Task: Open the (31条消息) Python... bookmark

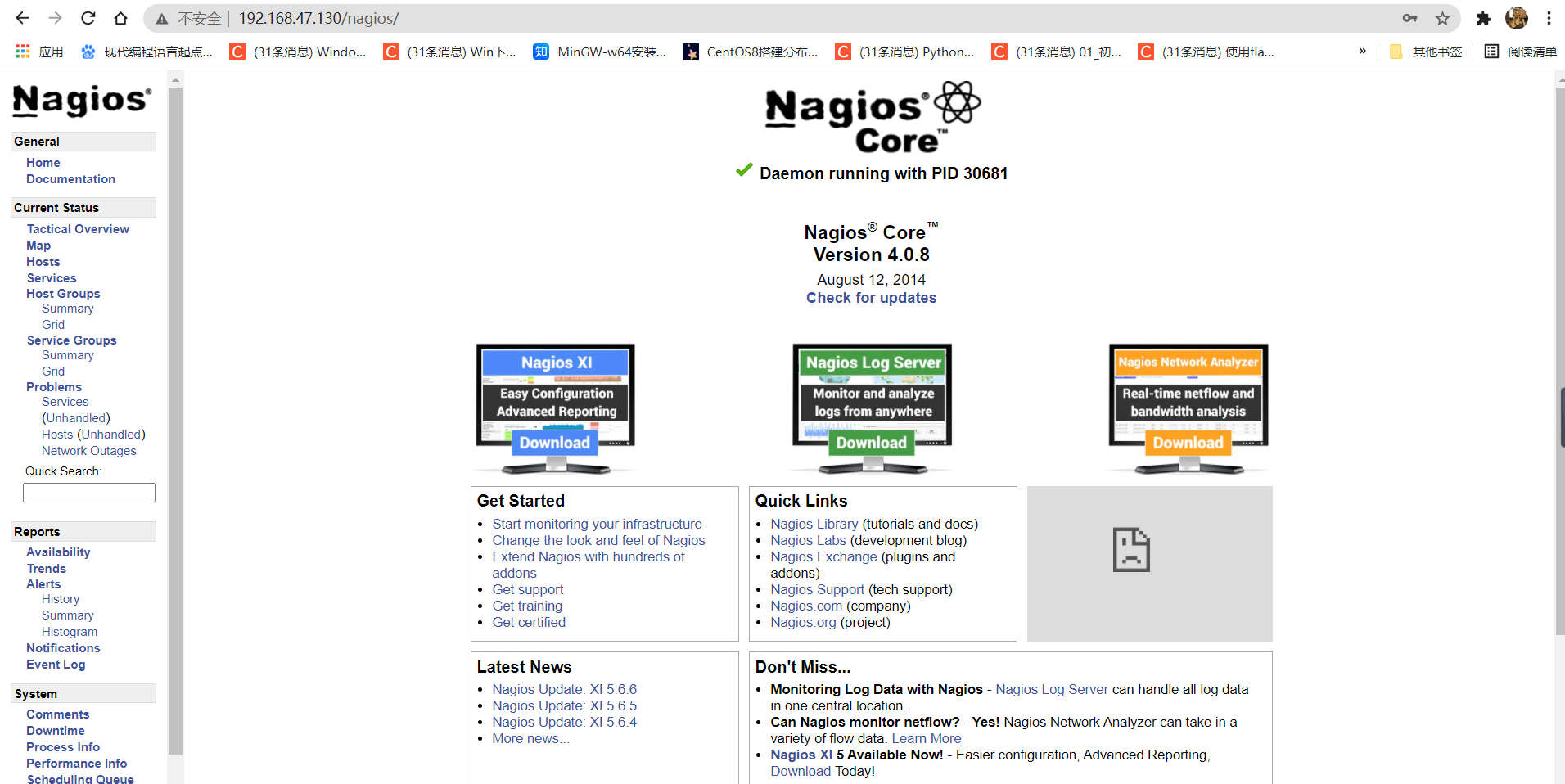Action: (x=904, y=52)
